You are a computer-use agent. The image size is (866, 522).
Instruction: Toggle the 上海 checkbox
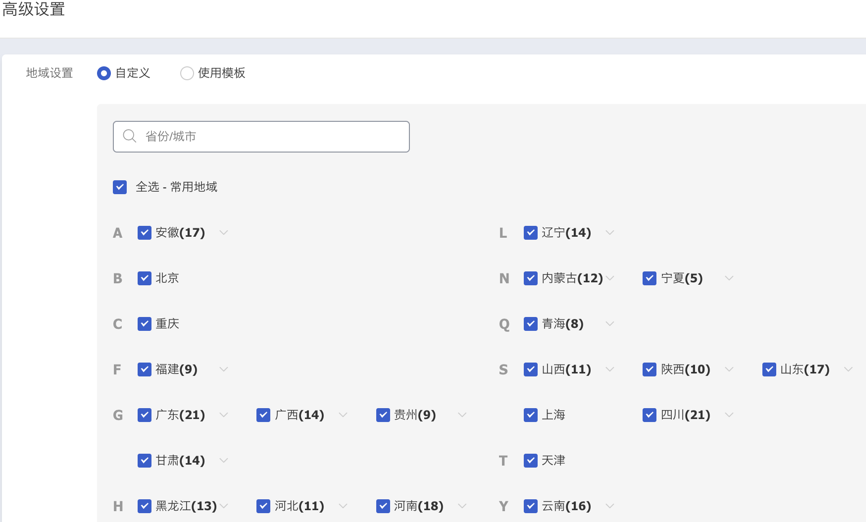[530, 415]
